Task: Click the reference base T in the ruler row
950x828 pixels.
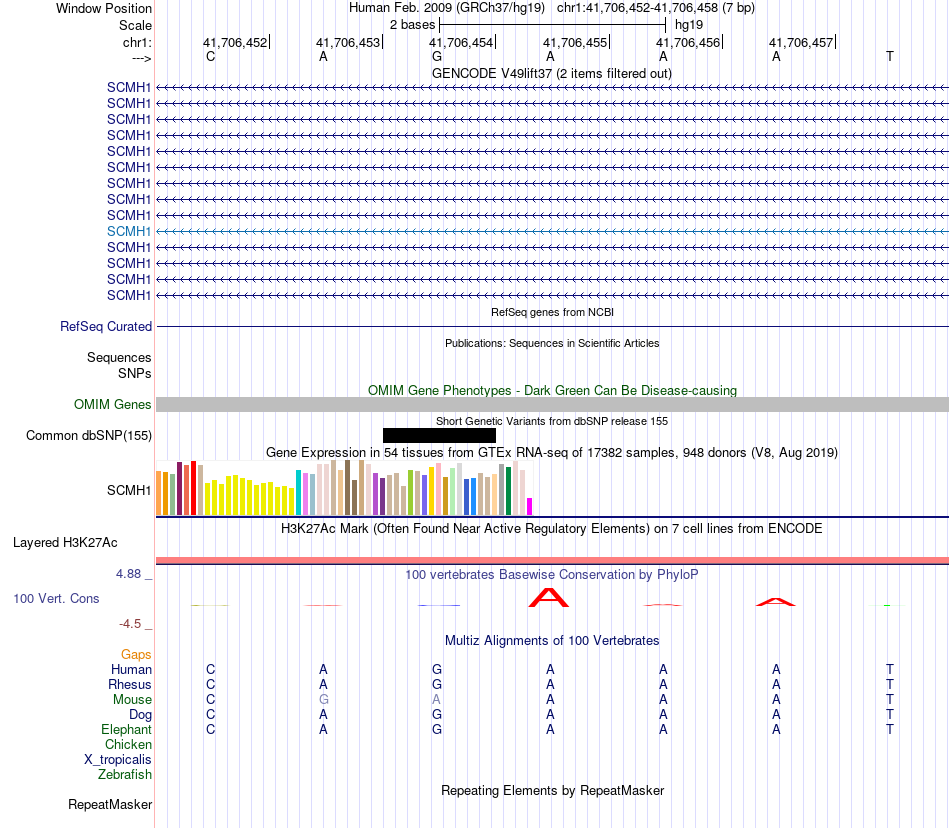Action: [x=889, y=56]
